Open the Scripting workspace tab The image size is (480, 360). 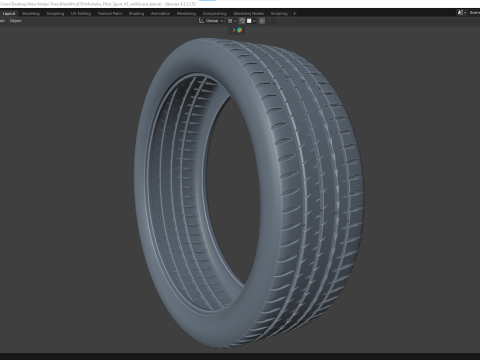(x=279, y=14)
